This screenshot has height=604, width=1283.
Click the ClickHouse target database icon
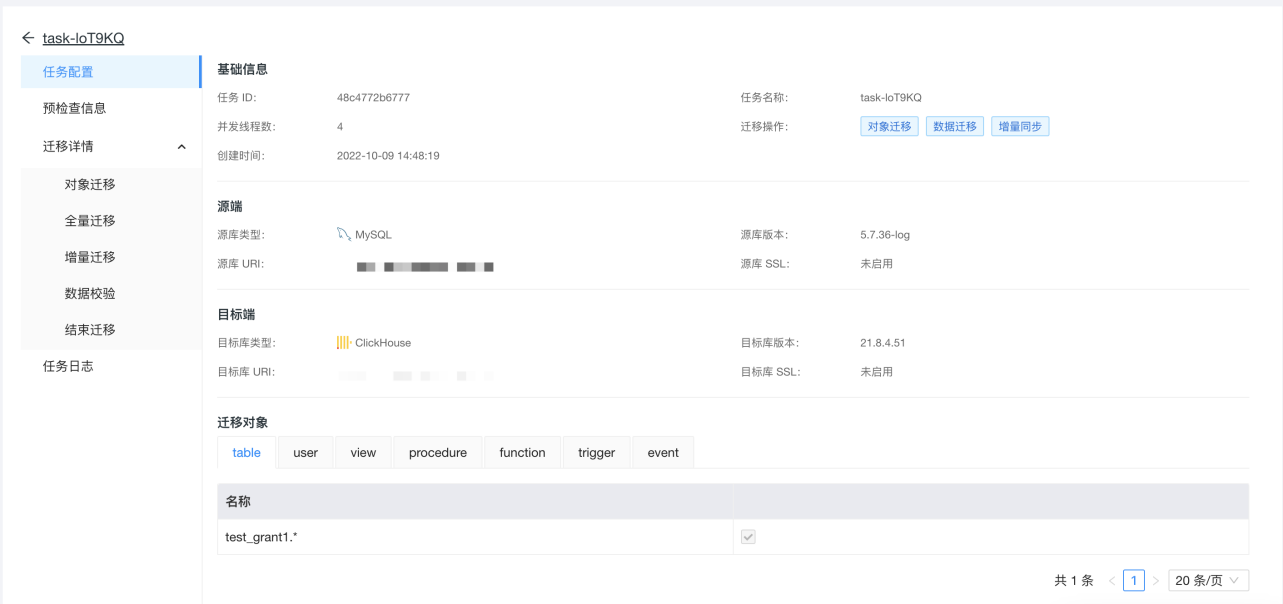click(344, 342)
